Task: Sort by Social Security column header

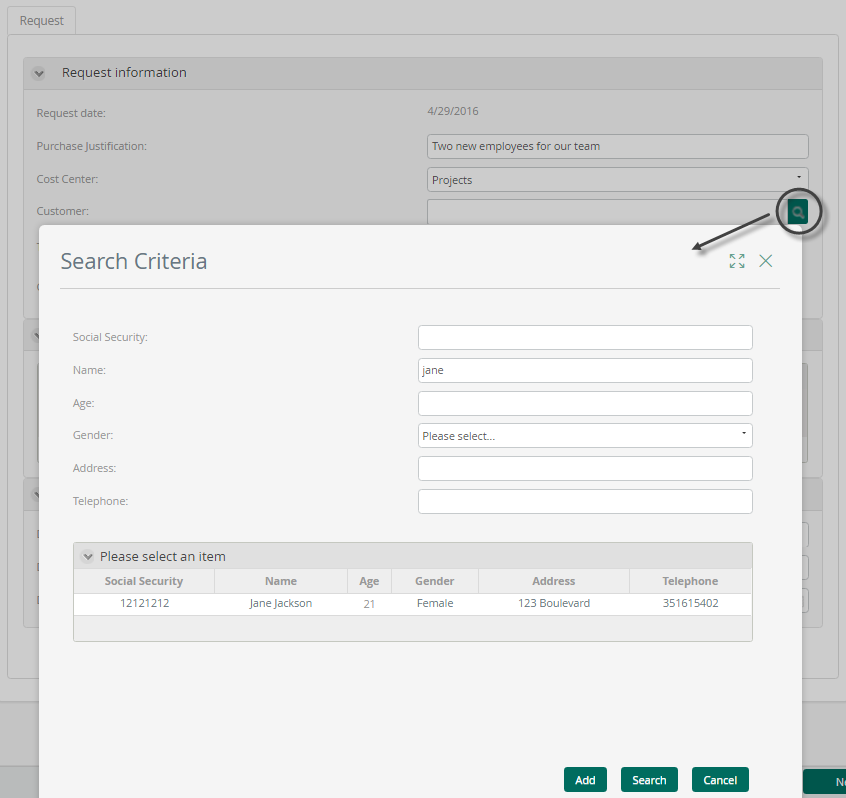Action: coord(144,581)
